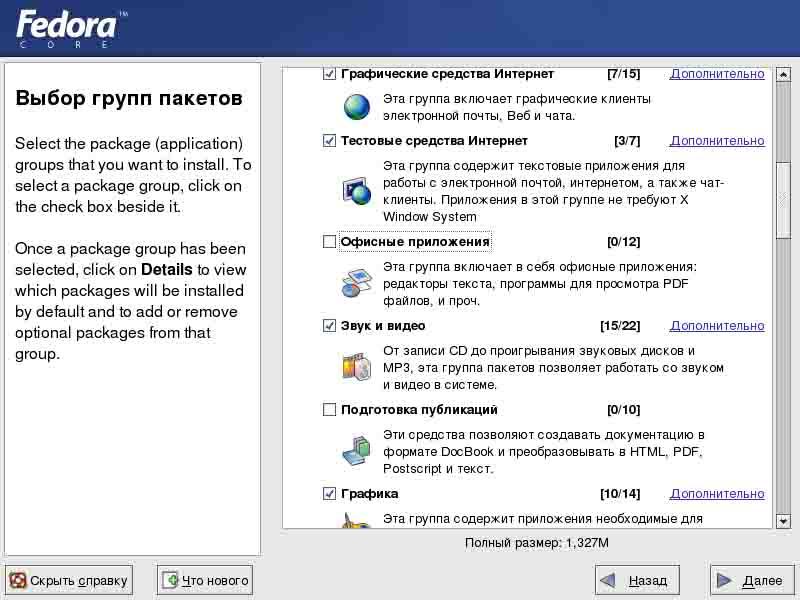Proceed with the Далее button
The image size is (800, 600).
[x=752, y=580]
